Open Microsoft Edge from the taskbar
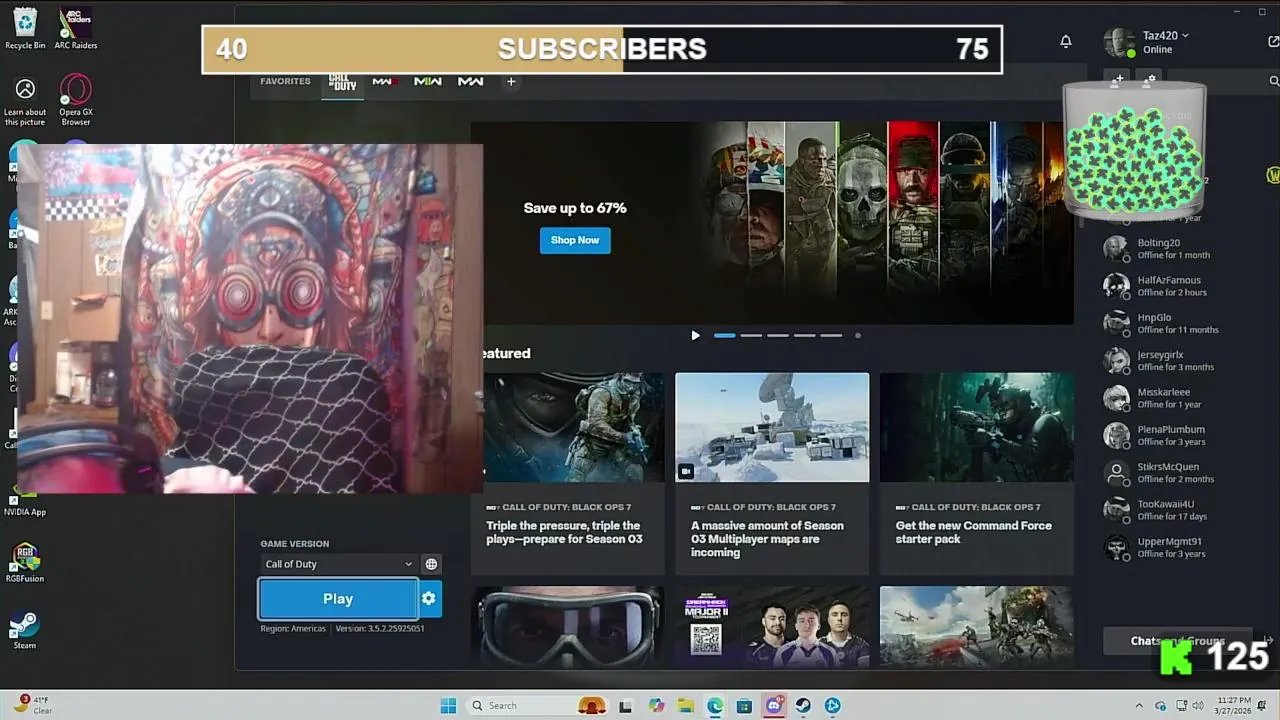 point(715,706)
